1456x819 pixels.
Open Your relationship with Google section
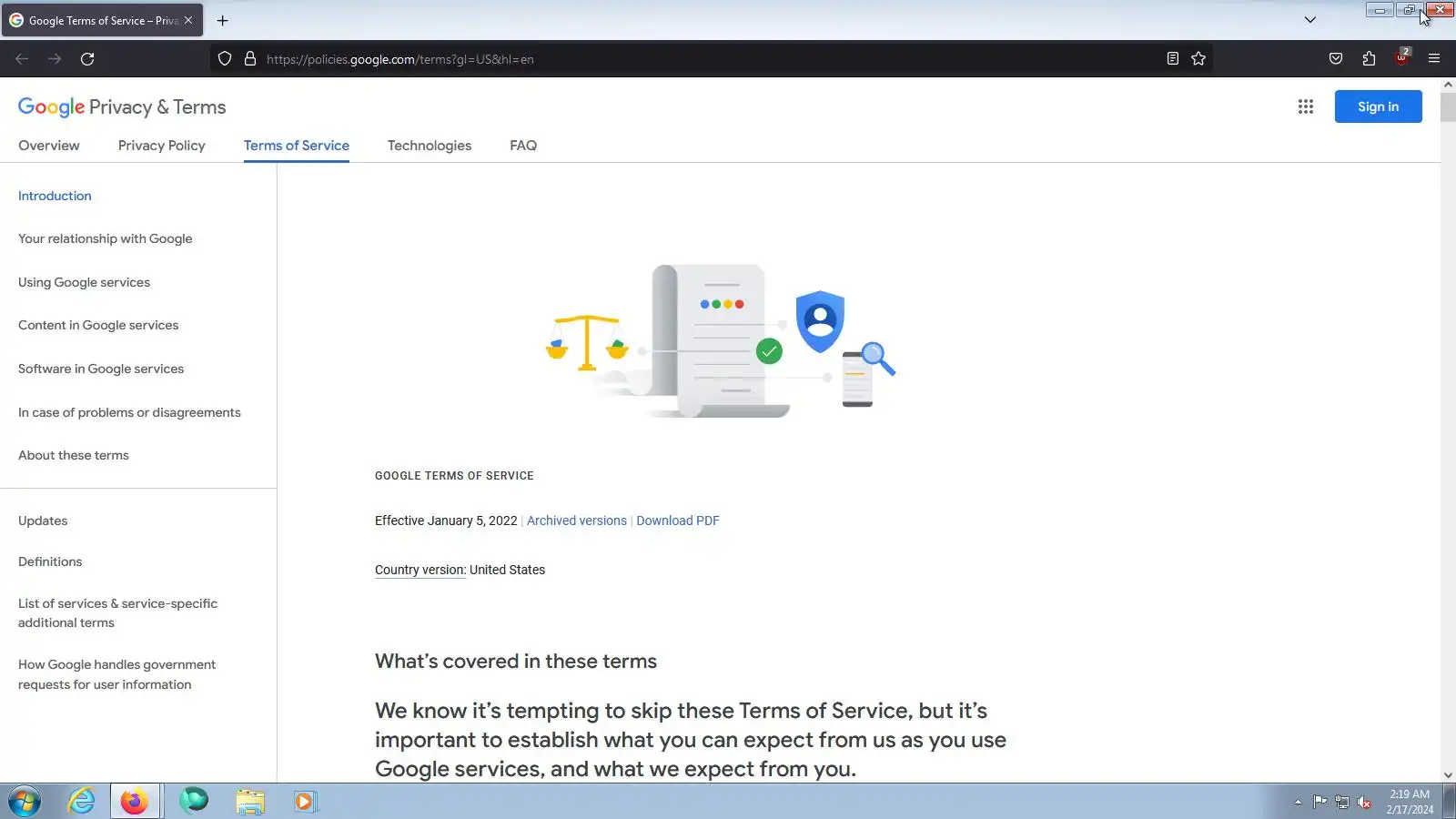pos(106,238)
